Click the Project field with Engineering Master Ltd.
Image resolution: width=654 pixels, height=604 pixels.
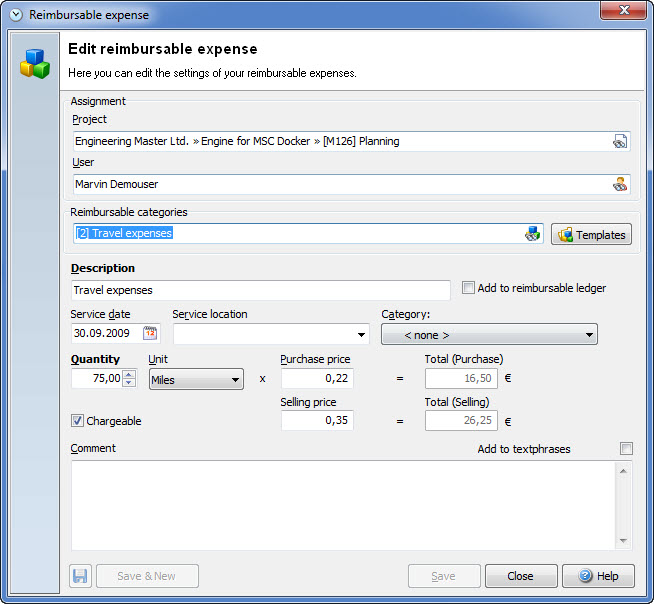pyautogui.click(x=351, y=141)
